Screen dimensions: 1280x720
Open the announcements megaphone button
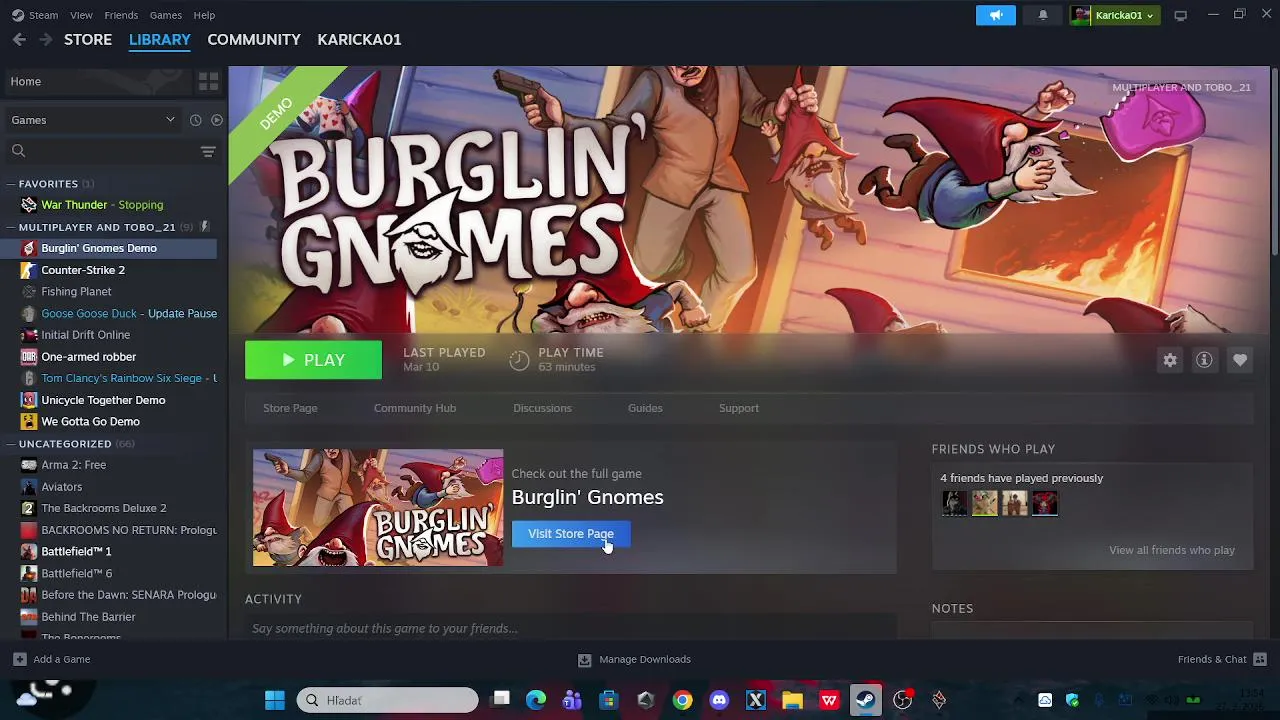[996, 15]
